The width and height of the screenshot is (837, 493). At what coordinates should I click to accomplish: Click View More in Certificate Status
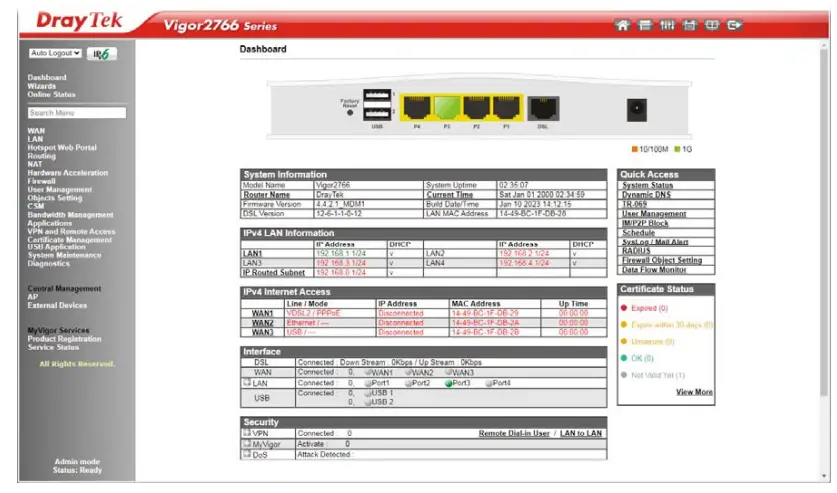[694, 392]
